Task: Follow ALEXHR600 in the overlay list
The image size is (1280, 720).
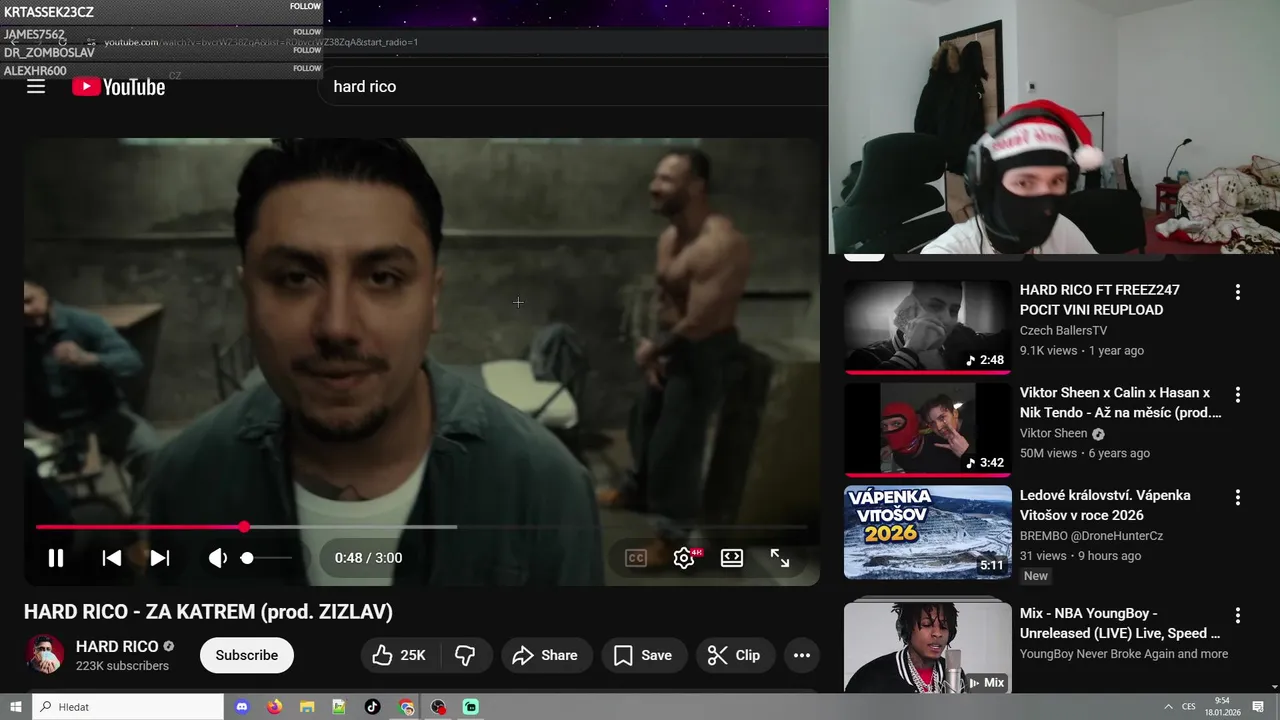Action: [x=306, y=68]
